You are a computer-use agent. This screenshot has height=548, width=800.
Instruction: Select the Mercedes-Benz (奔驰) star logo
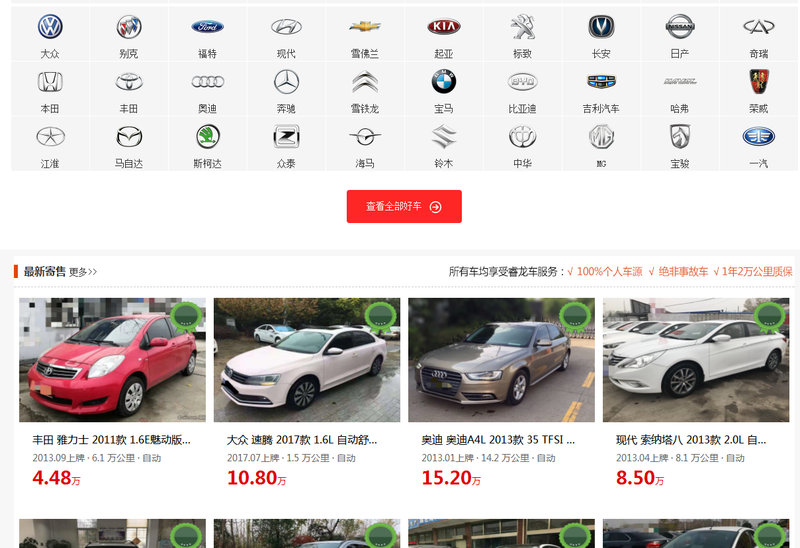[x=286, y=82]
